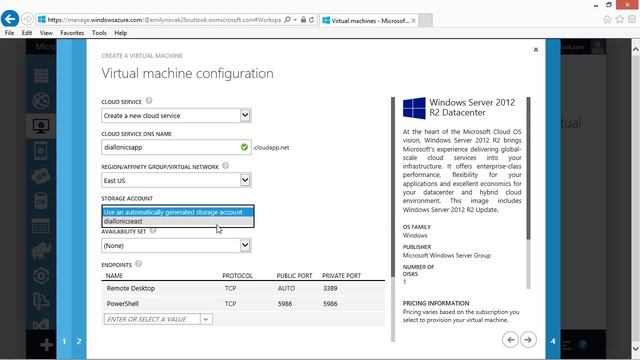Open the Tools menu

click(99, 33)
